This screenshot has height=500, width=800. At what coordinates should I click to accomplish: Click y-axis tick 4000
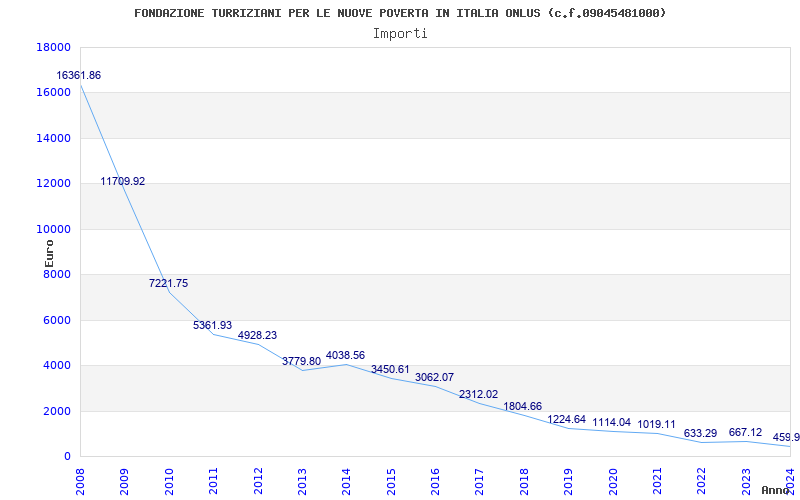coord(56,366)
